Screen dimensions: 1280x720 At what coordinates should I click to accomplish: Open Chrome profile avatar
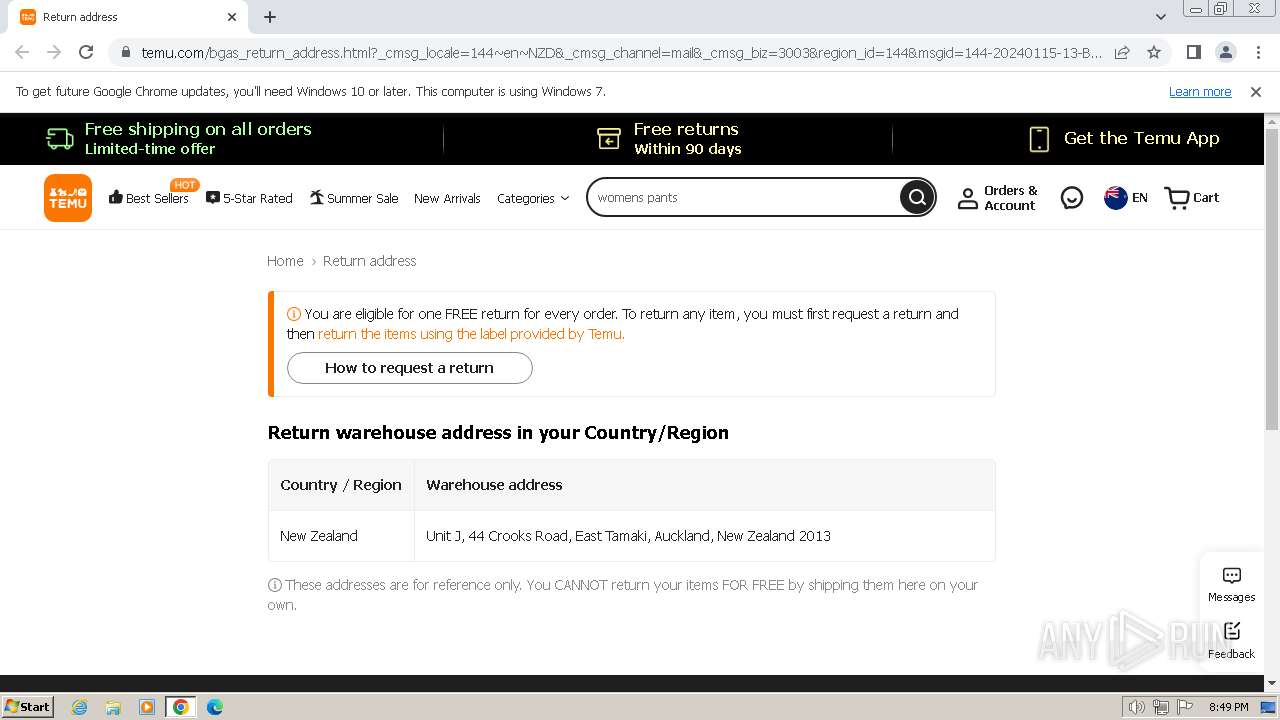coord(1225,52)
